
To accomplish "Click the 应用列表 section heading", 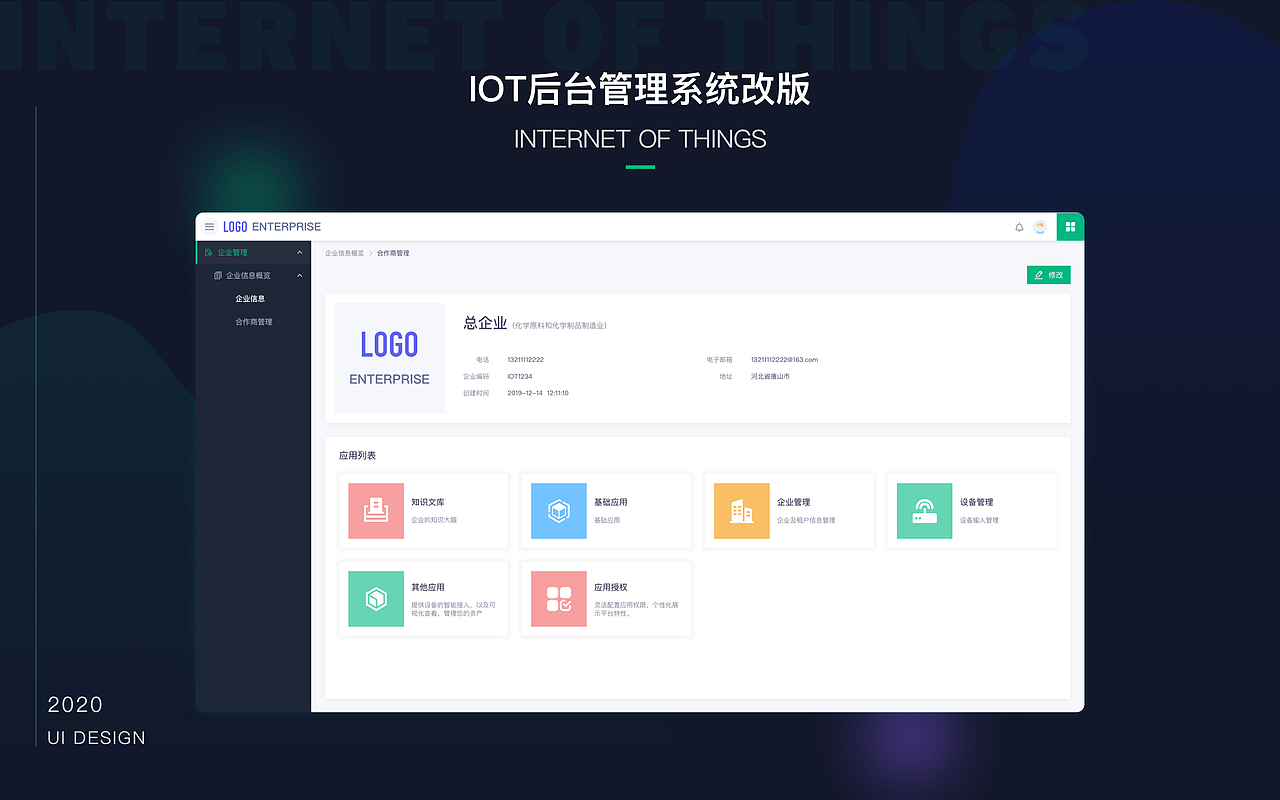I will pyautogui.click(x=358, y=456).
